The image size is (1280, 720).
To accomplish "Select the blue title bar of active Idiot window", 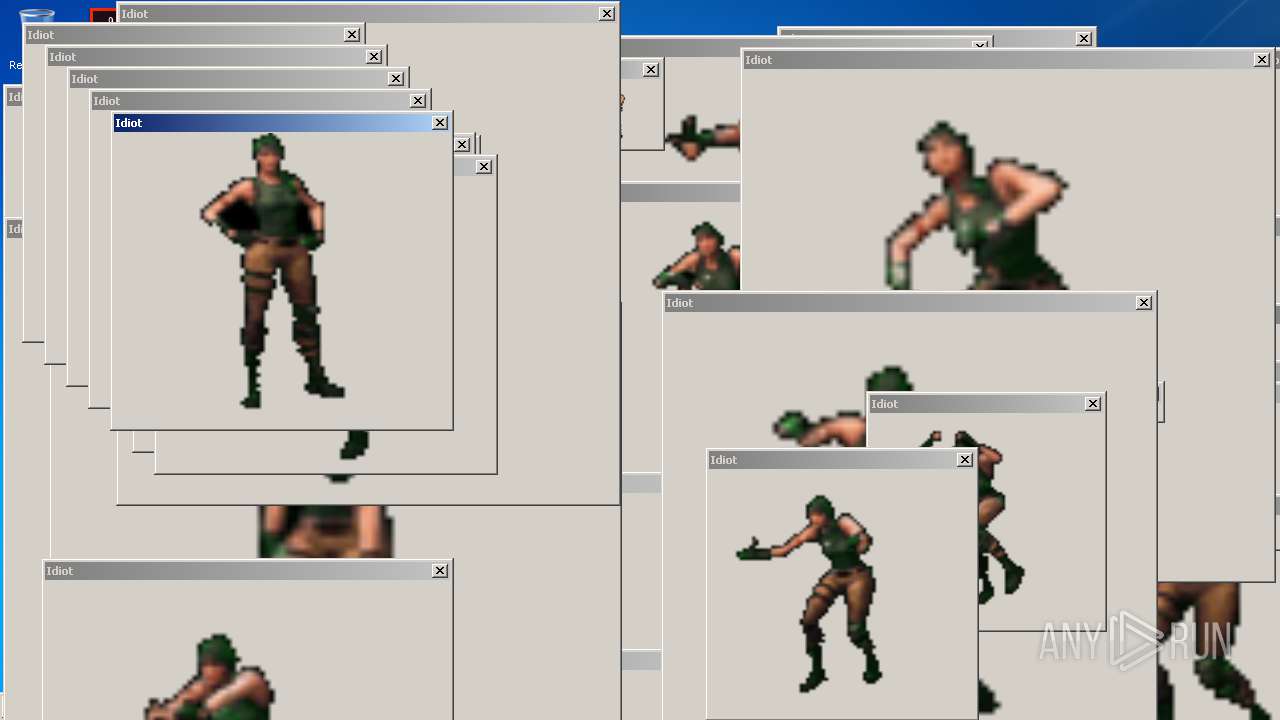I will pyautogui.click(x=281, y=123).
